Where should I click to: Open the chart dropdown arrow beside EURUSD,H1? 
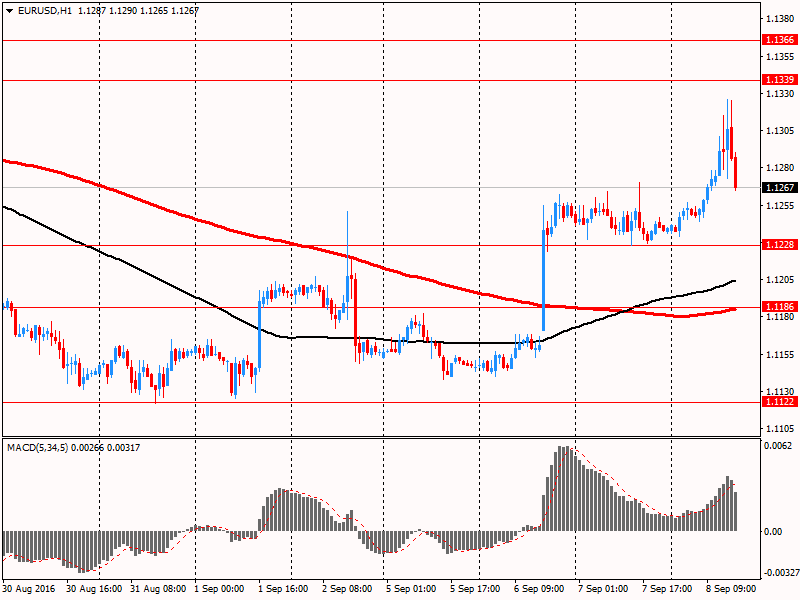(10, 11)
